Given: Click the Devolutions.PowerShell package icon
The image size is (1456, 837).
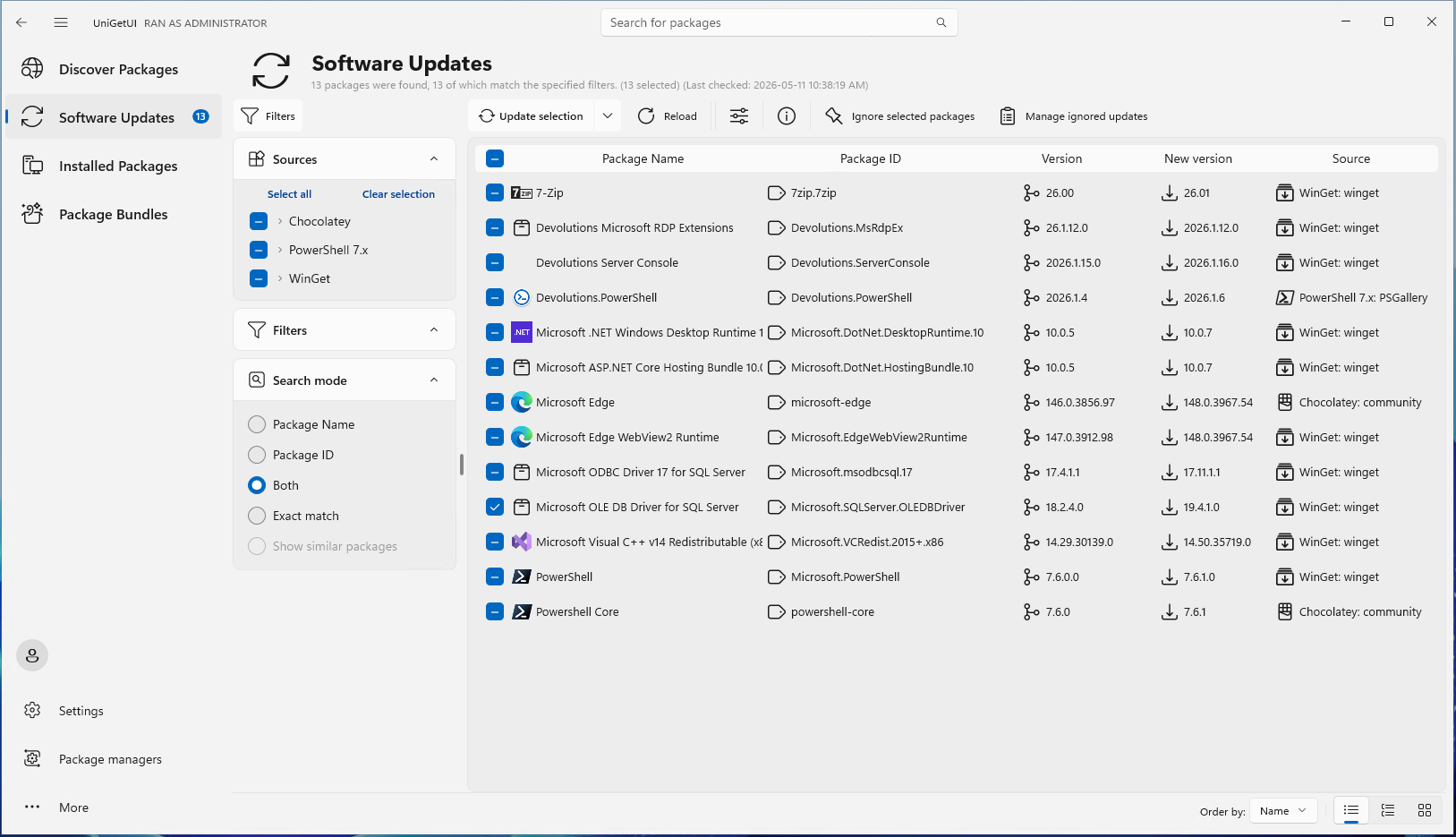Looking at the screenshot, I should pos(522,297).
